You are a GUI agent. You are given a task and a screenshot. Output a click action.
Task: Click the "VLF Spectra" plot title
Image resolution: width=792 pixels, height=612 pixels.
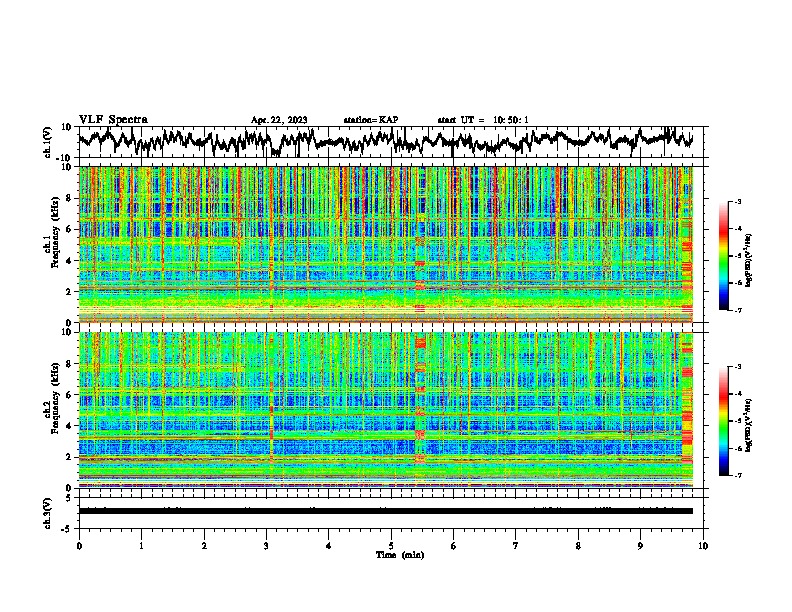coord(113,119)
